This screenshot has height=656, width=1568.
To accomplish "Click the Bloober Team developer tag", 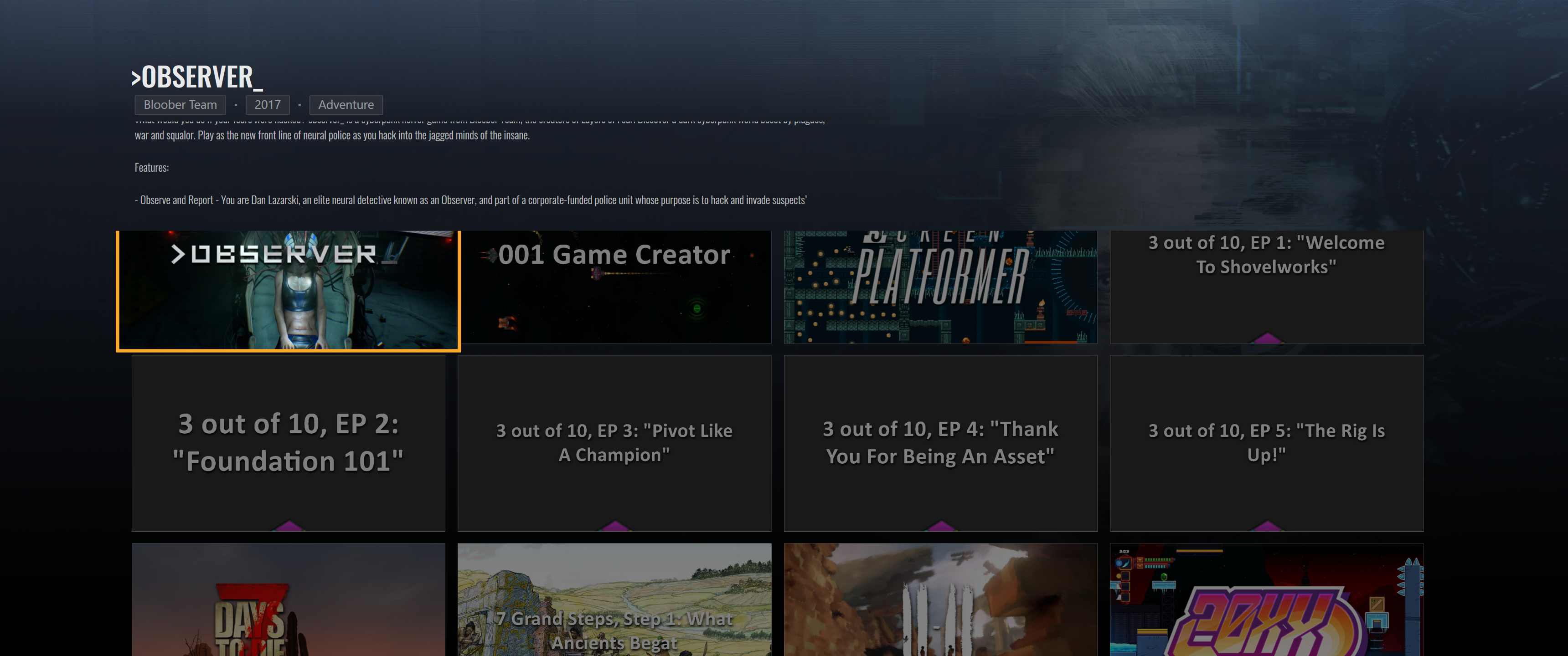I will pos(180,105).
